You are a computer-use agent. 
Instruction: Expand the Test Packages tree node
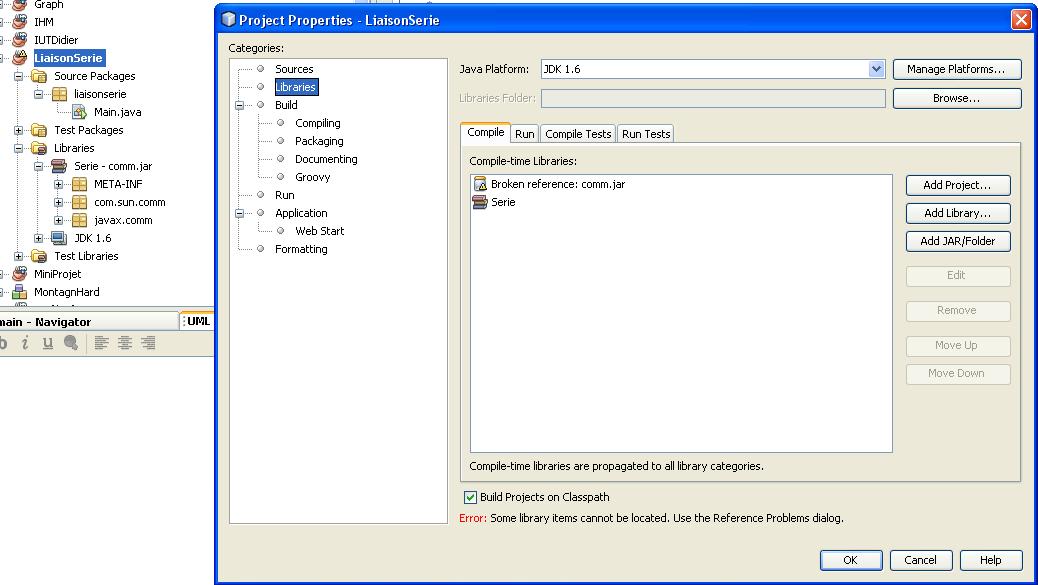(19, 130)
